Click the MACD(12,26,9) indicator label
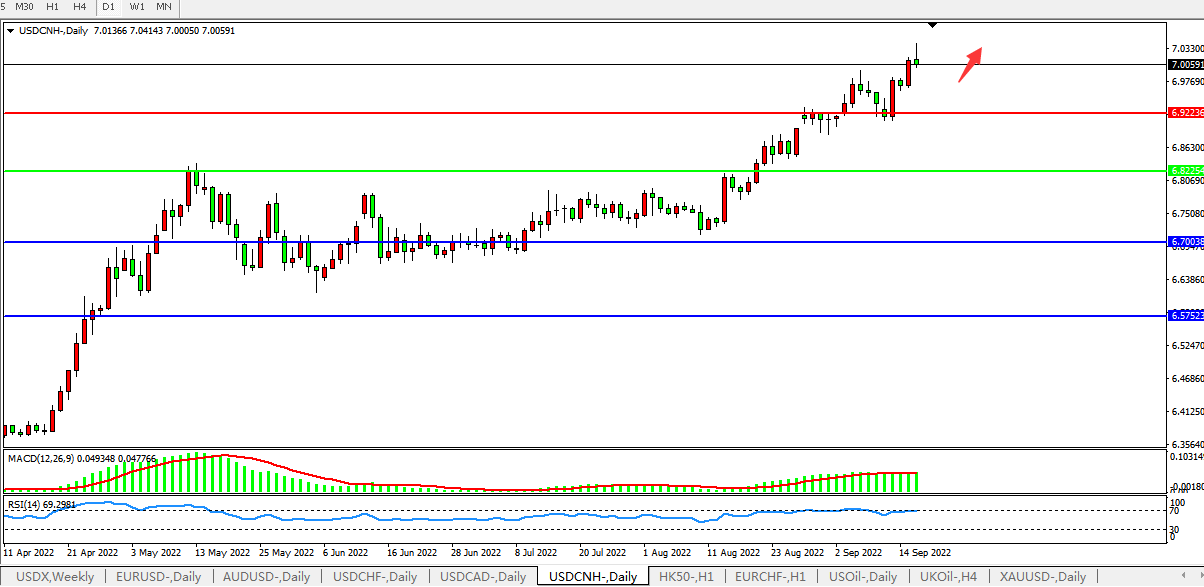The width and height of the screenshot is (1204, 587). click(x=40, y=459)
